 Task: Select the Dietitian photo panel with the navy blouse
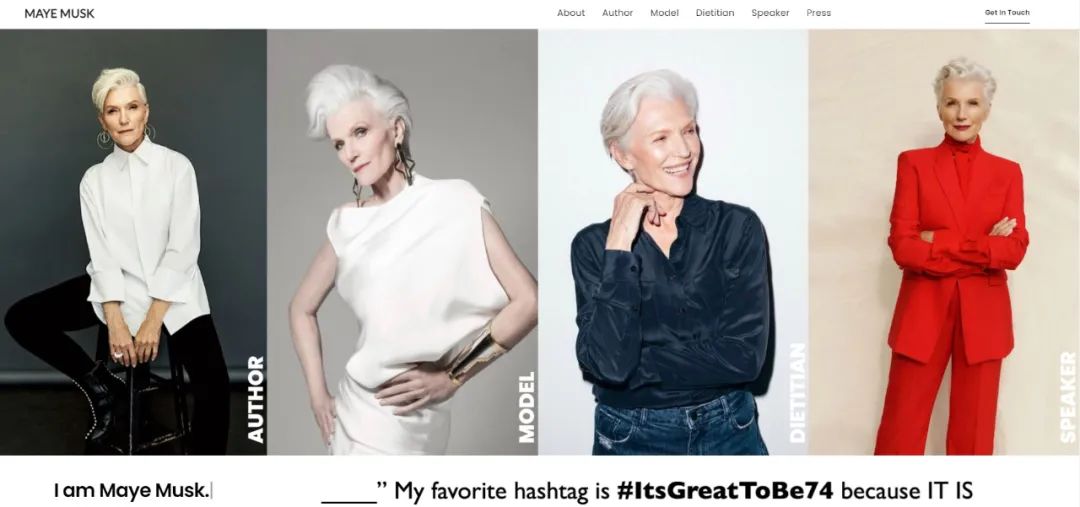(x=673, y=242)
